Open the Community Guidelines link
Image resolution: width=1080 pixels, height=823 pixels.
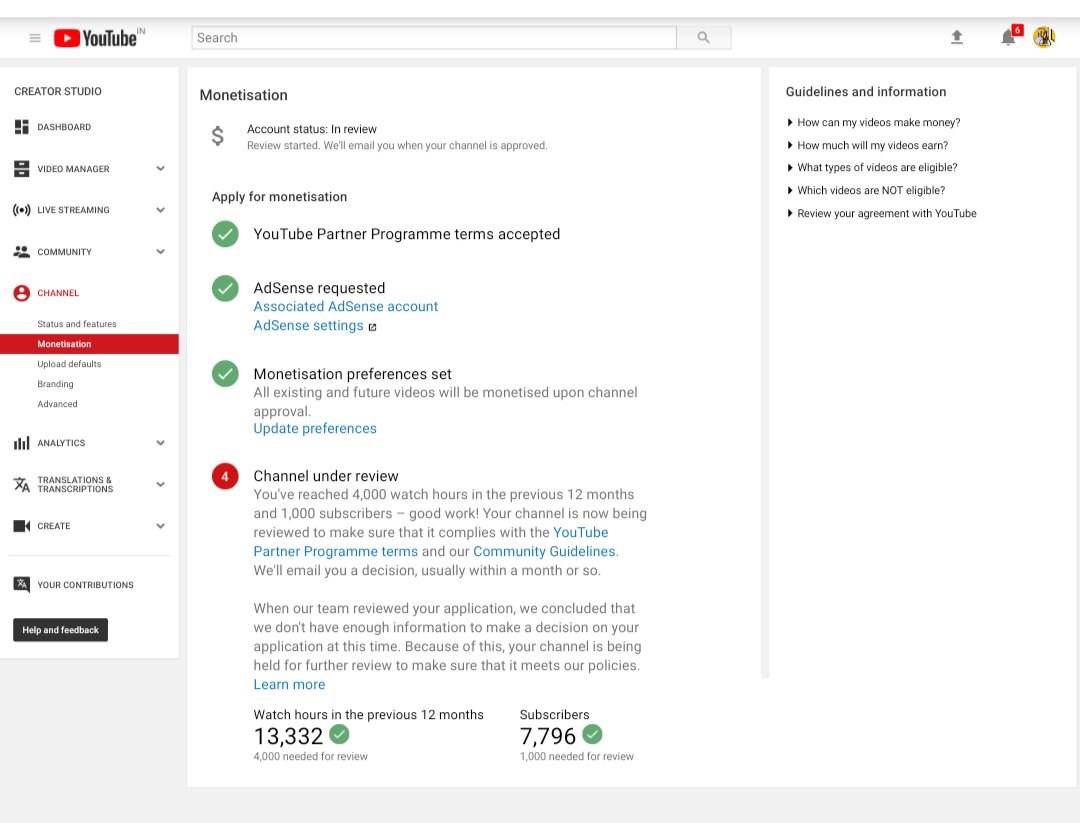[544, 552]
